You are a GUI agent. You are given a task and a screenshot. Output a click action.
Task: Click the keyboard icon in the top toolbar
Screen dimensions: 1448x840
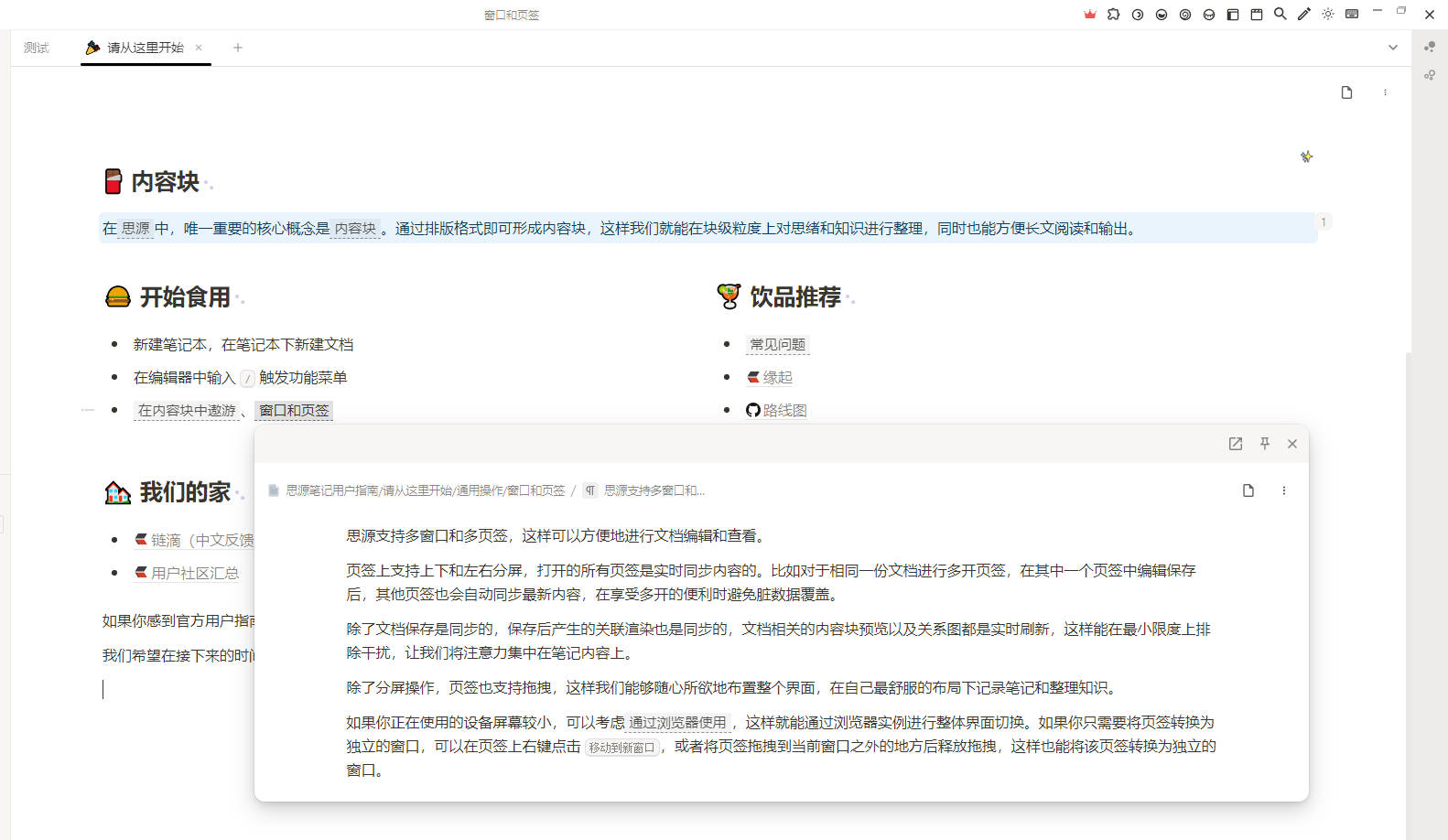(1351, 15)
